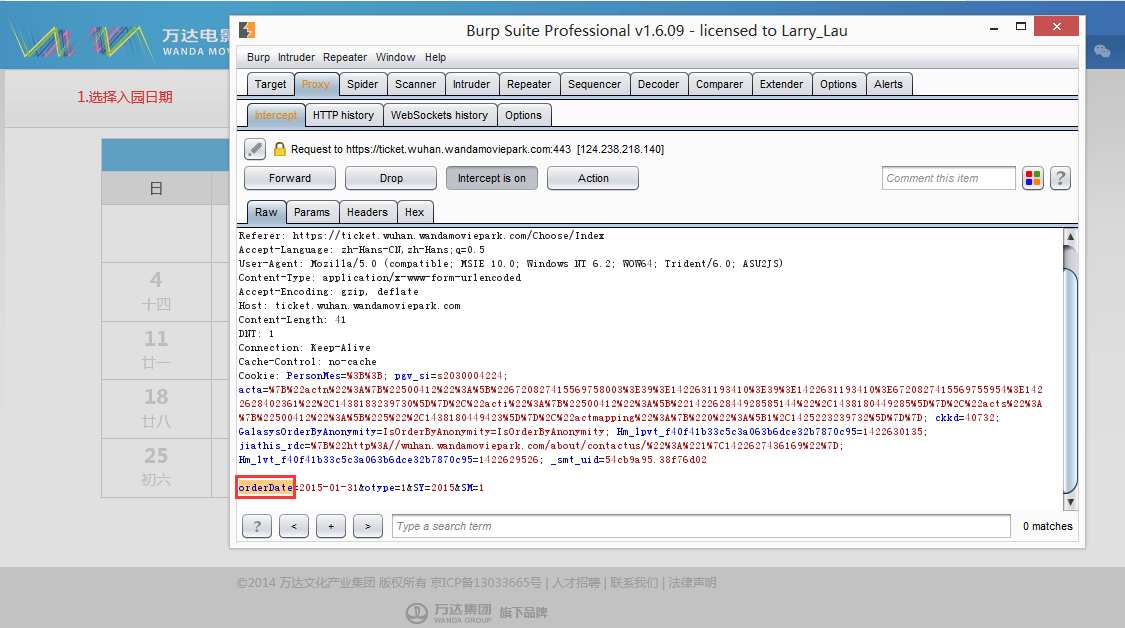Click the padlock HTTPS icon
The height and width of the screenshot is (628, 1125).
pos(280,149)
